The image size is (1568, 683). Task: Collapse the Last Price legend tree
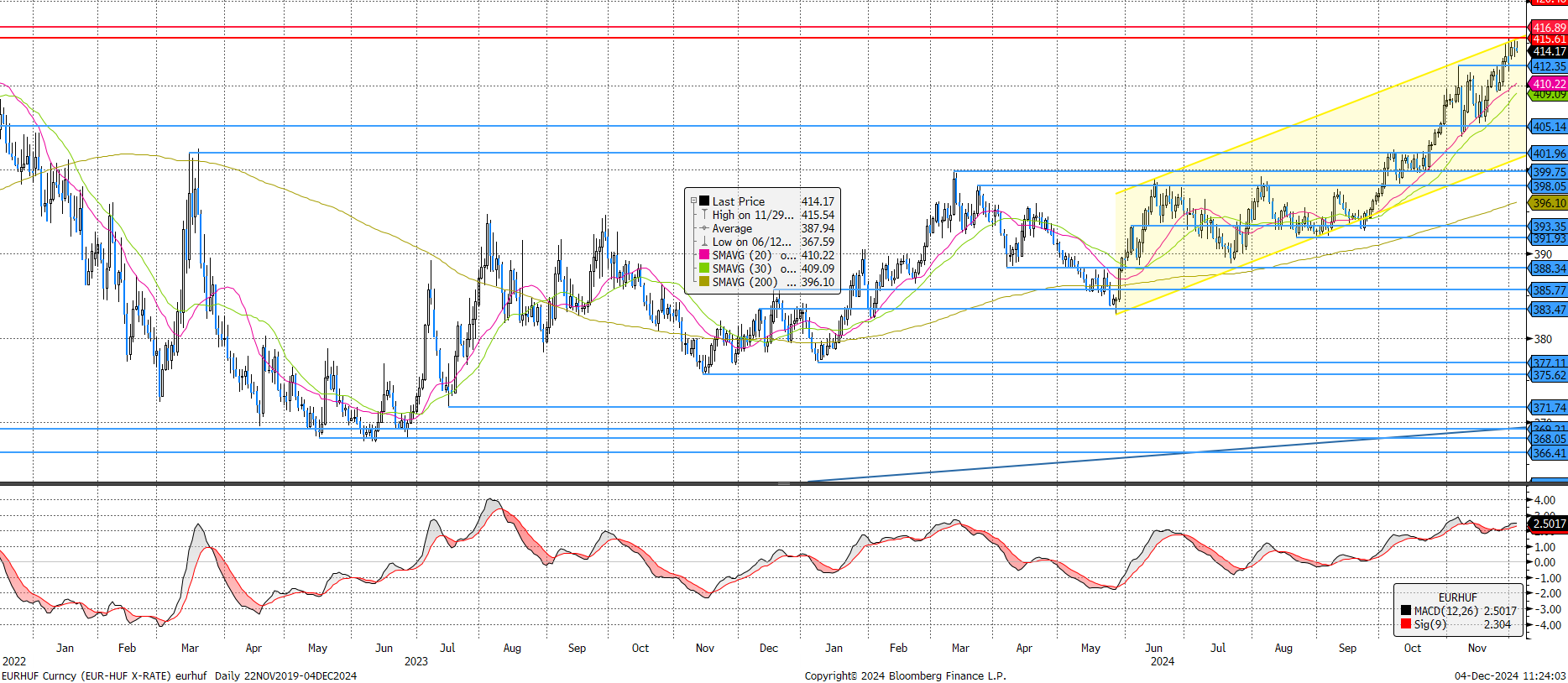pyautogui.click(x=693, y=201)
